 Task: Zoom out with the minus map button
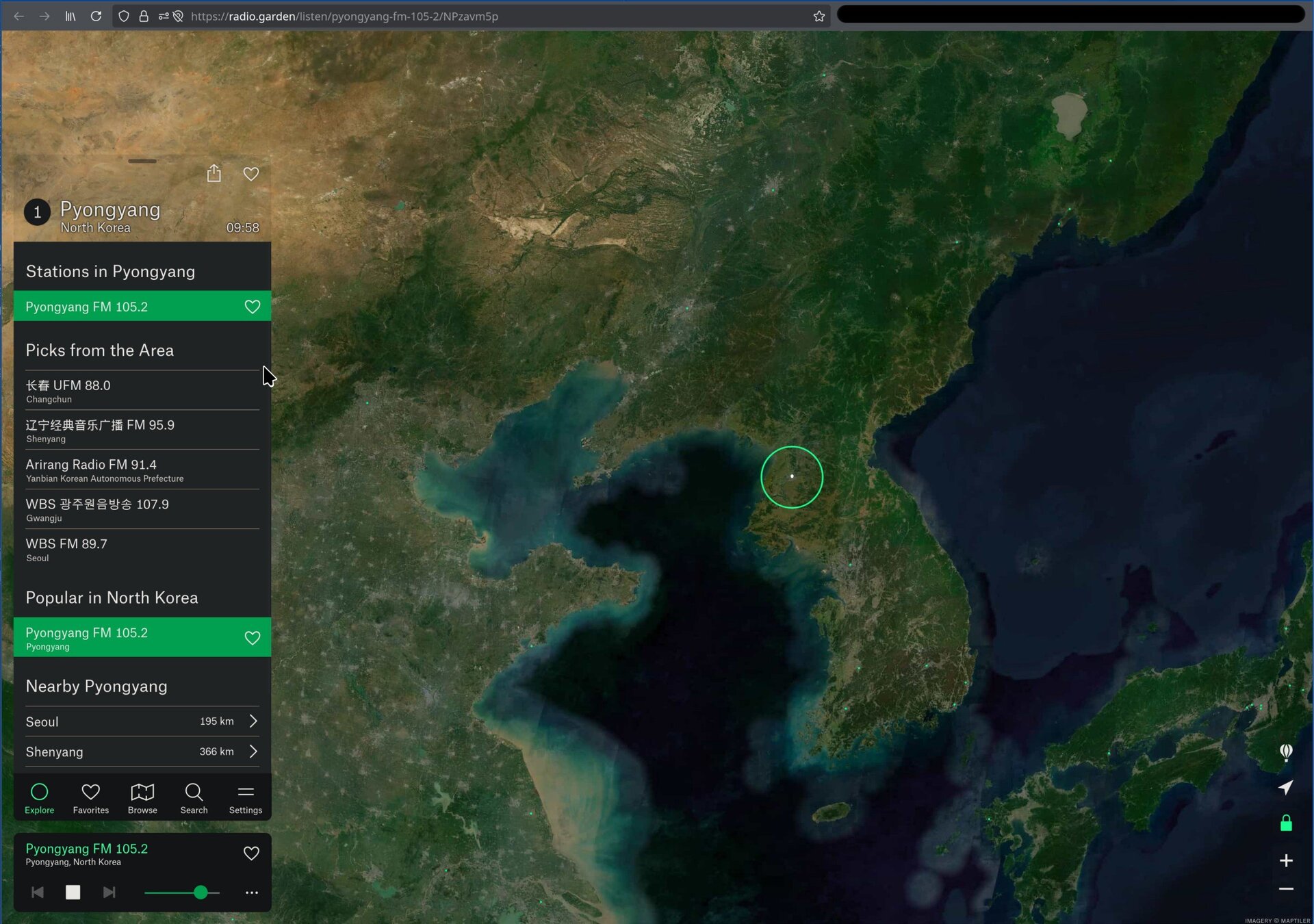pos(1286,889)
